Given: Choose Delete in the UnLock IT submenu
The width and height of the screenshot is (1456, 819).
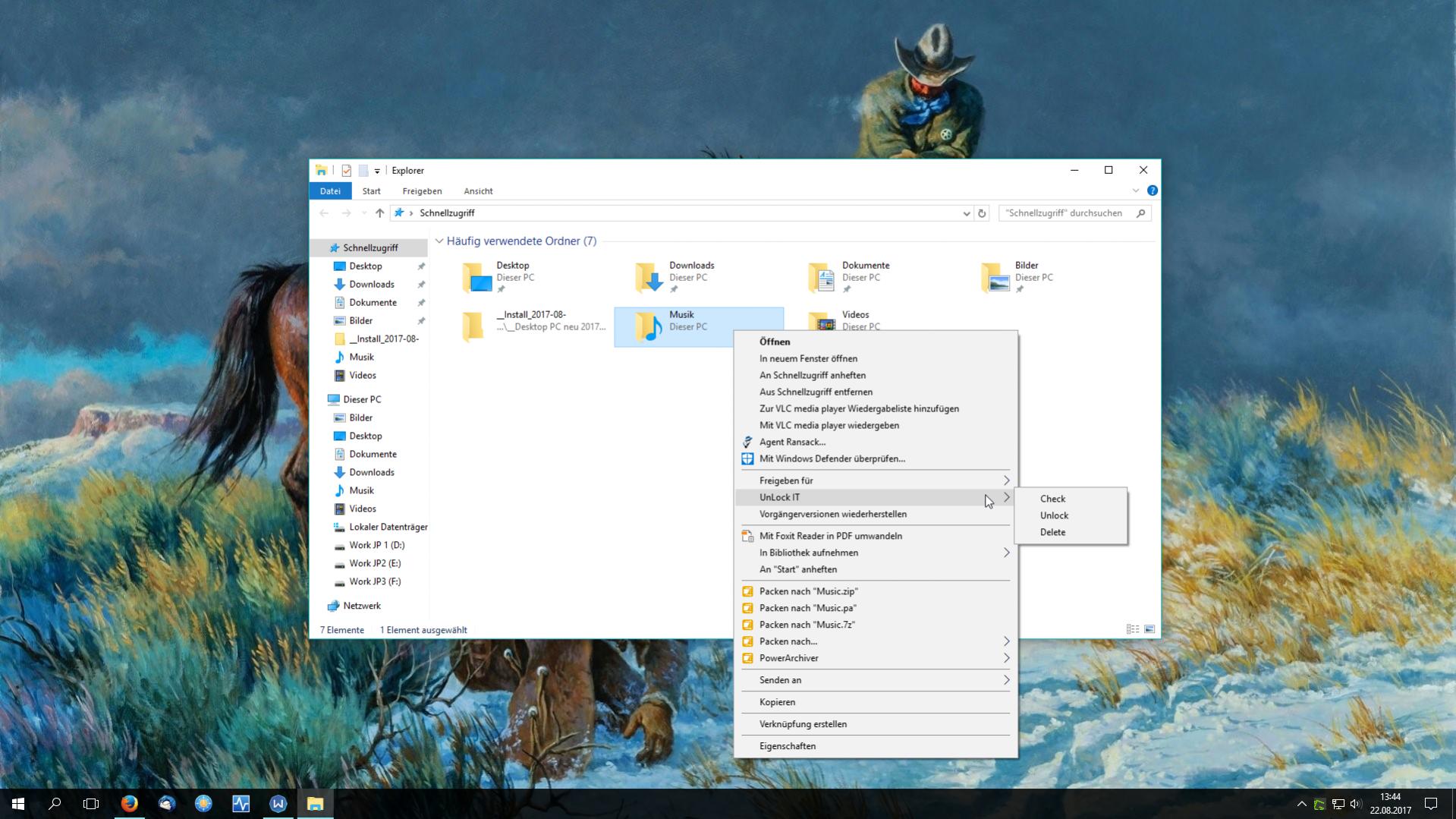Looking at the screenshot, I should [1071, 532].
